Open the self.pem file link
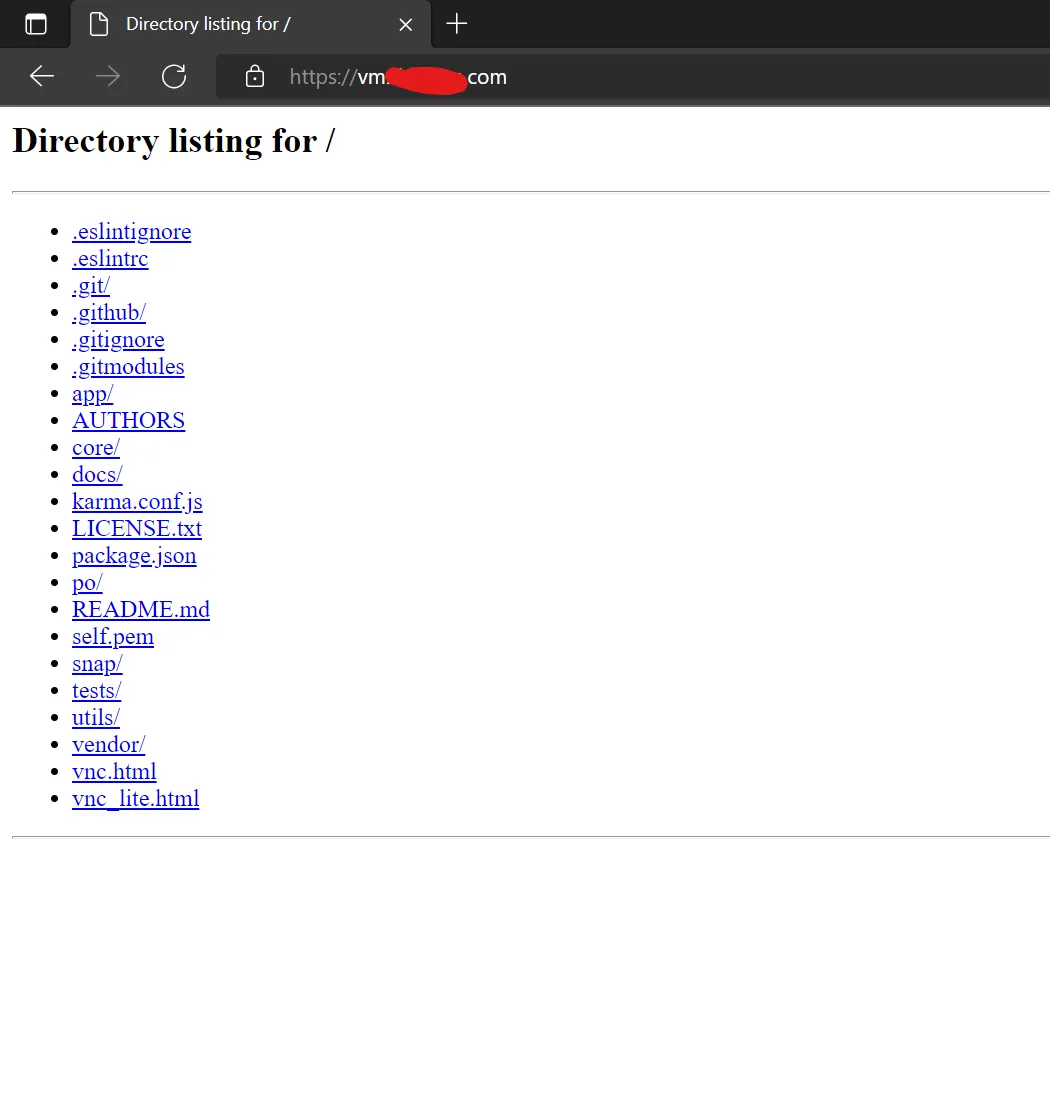This screenshot has width=1050, height=1119. 112,636
